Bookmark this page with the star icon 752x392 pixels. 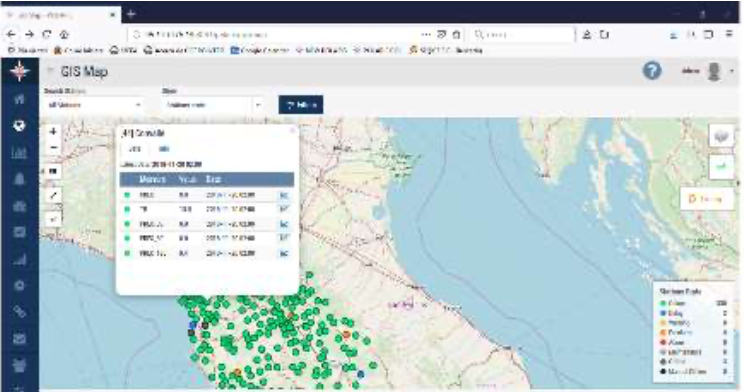click(x=457, y=35)
